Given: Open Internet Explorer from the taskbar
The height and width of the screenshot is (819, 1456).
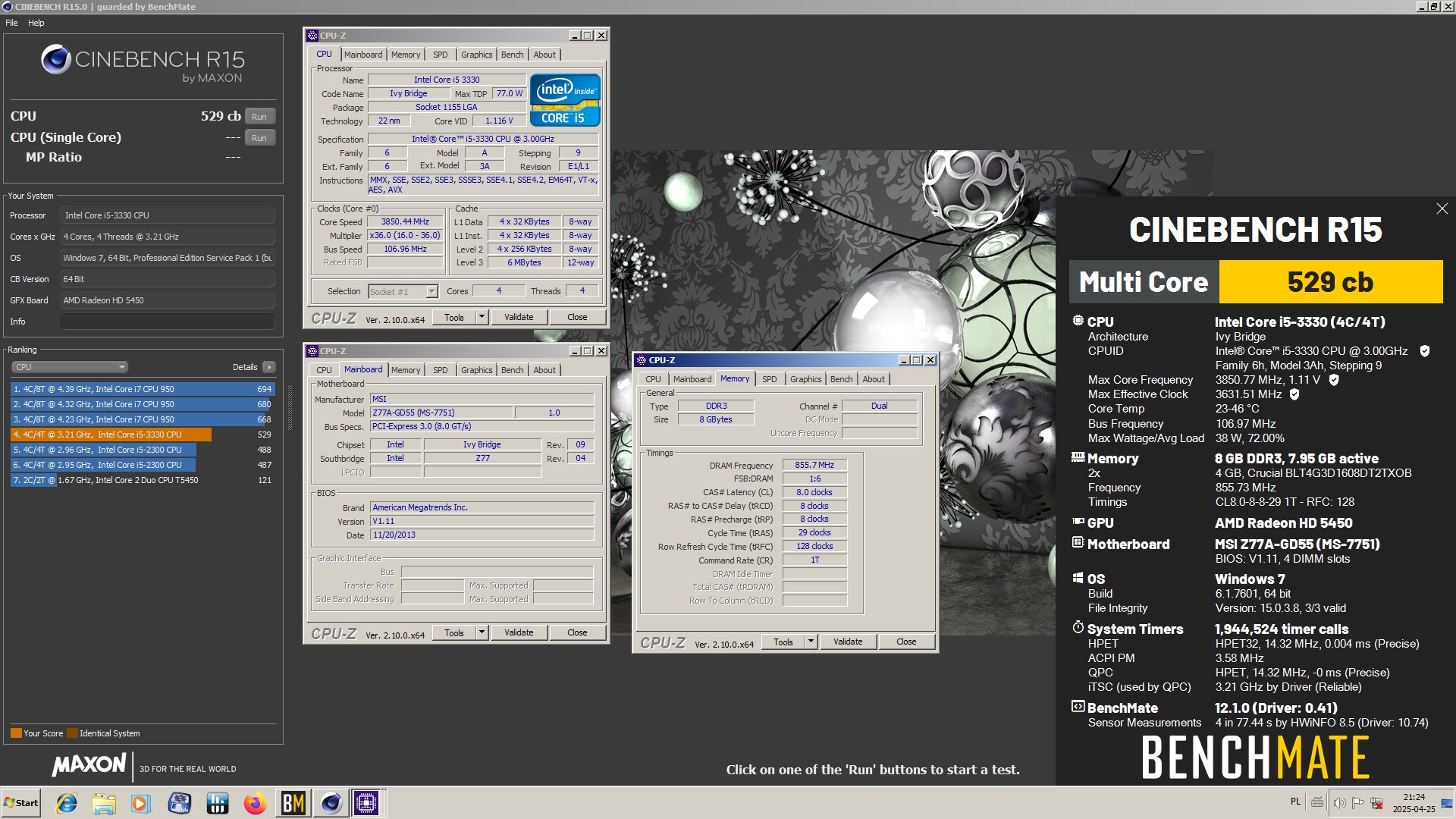Looking at the screenshot, I should tap(67, 803).
